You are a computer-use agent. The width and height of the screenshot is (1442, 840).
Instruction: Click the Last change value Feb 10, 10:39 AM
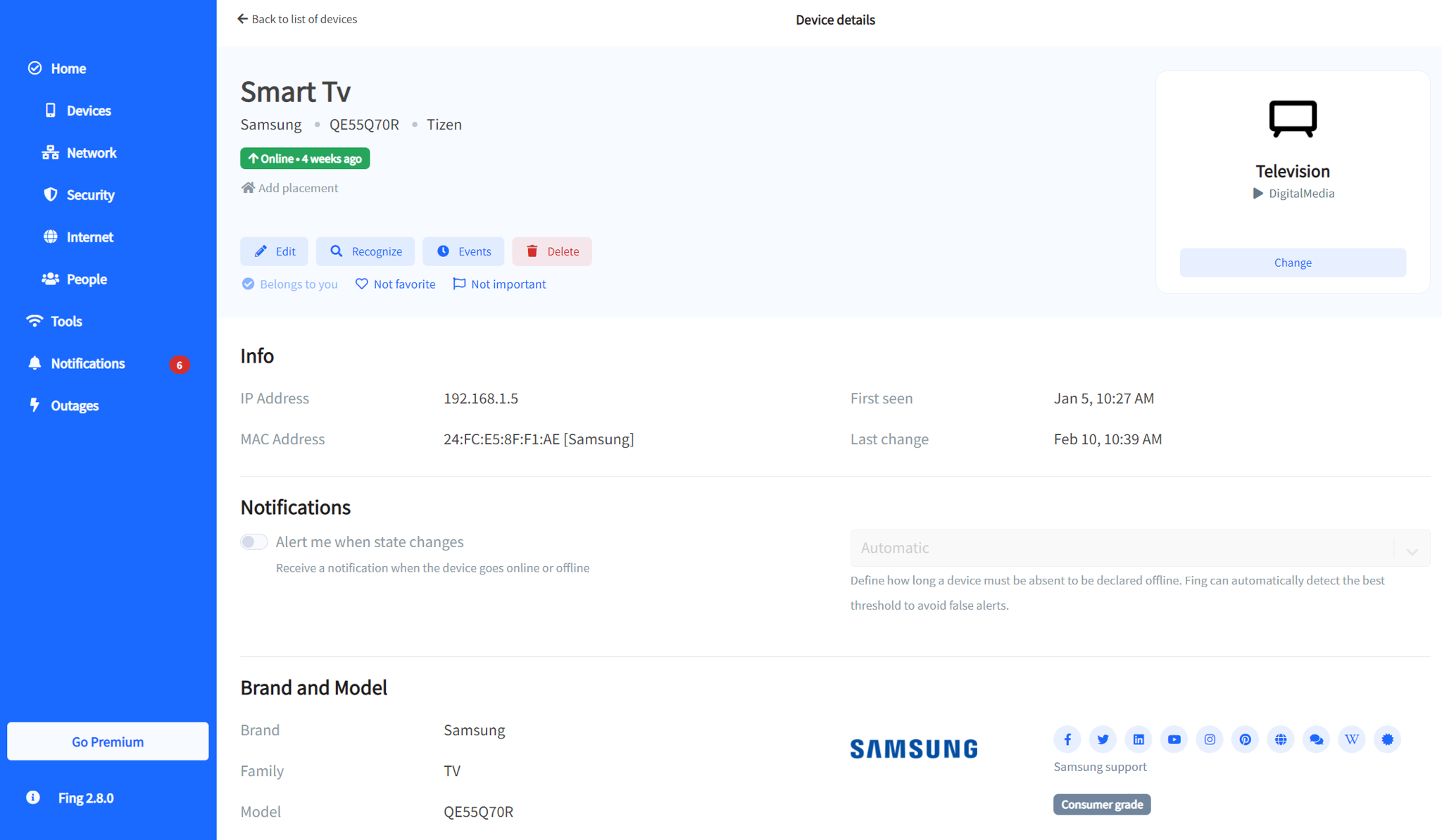click(x=1108, y=439)
